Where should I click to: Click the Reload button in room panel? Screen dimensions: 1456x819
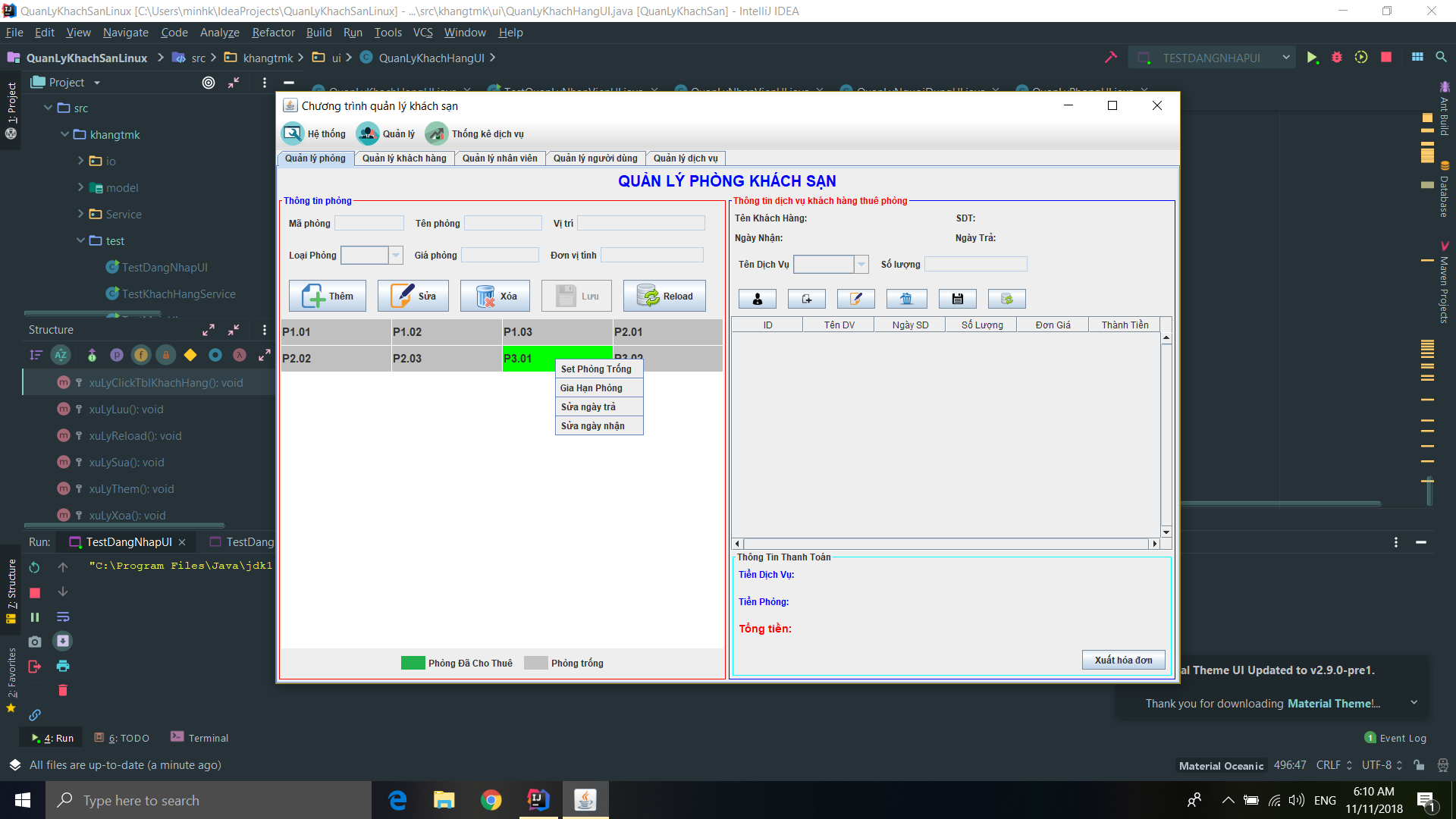(664, 297)
